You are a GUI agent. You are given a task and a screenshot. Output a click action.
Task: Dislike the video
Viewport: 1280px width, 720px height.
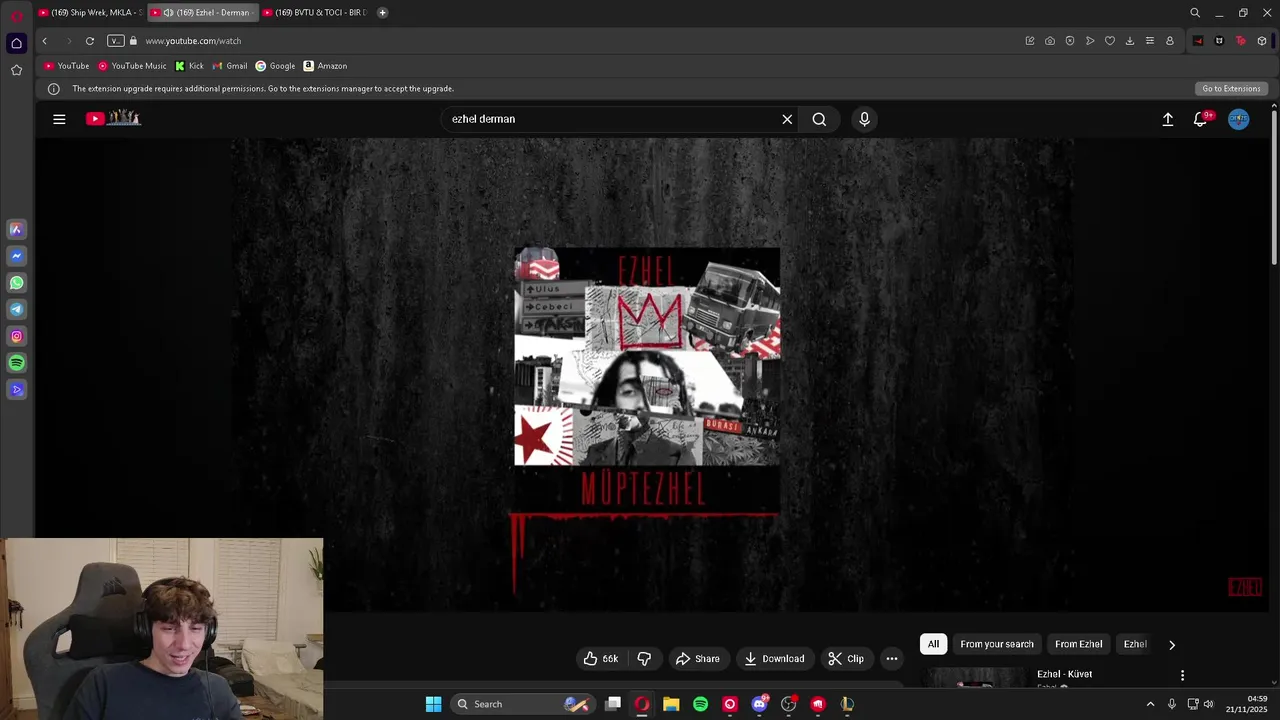click(x=644, y=659)
